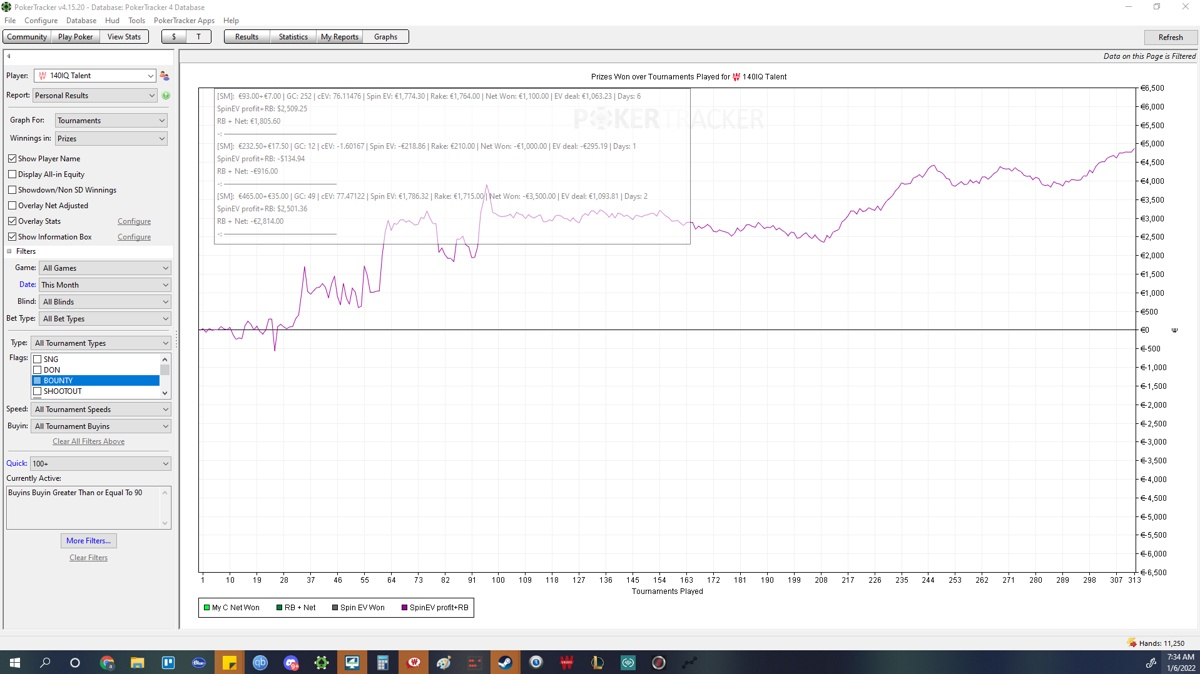The image size is (1200, 674).
Task: Click Clear All Filters Above link
Action: [x=88, y=441]
